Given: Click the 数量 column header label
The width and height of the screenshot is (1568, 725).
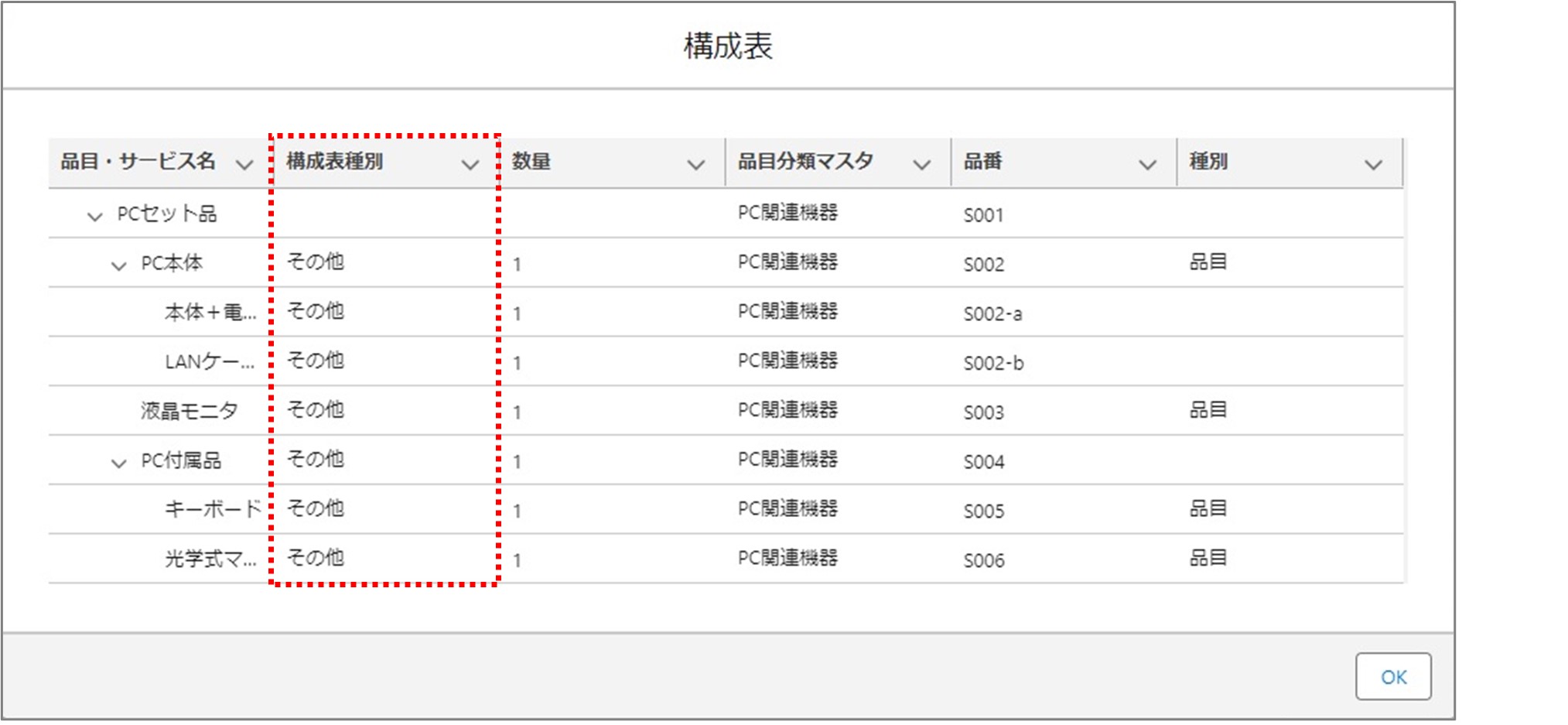Looking at the screenshot, I should [x=531, y=161].
